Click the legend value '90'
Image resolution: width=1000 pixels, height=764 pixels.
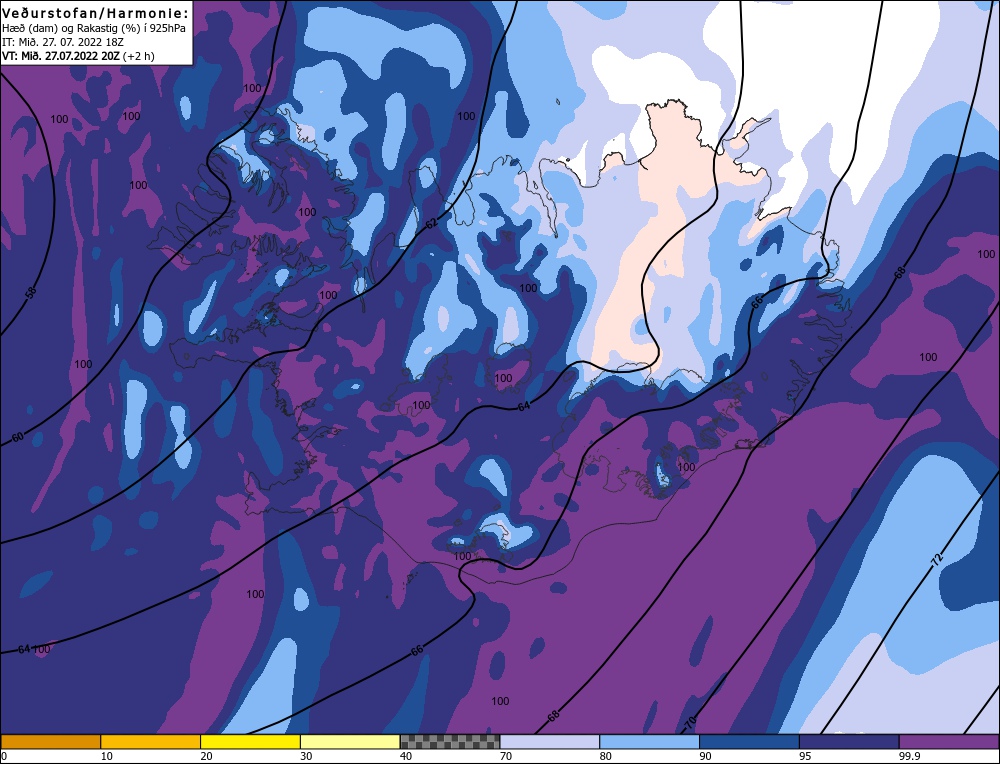pos(705,756)
